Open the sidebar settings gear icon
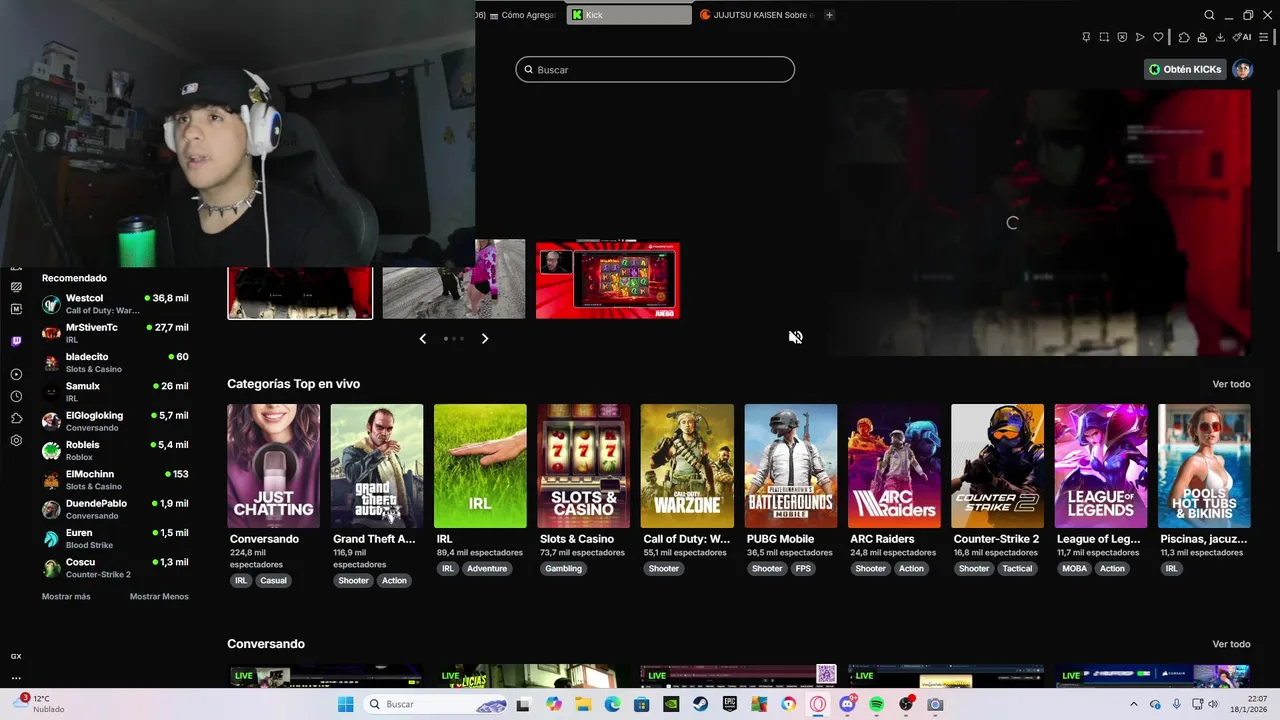This screenshot has height=720, width=1280. click(x=16, y=440)
